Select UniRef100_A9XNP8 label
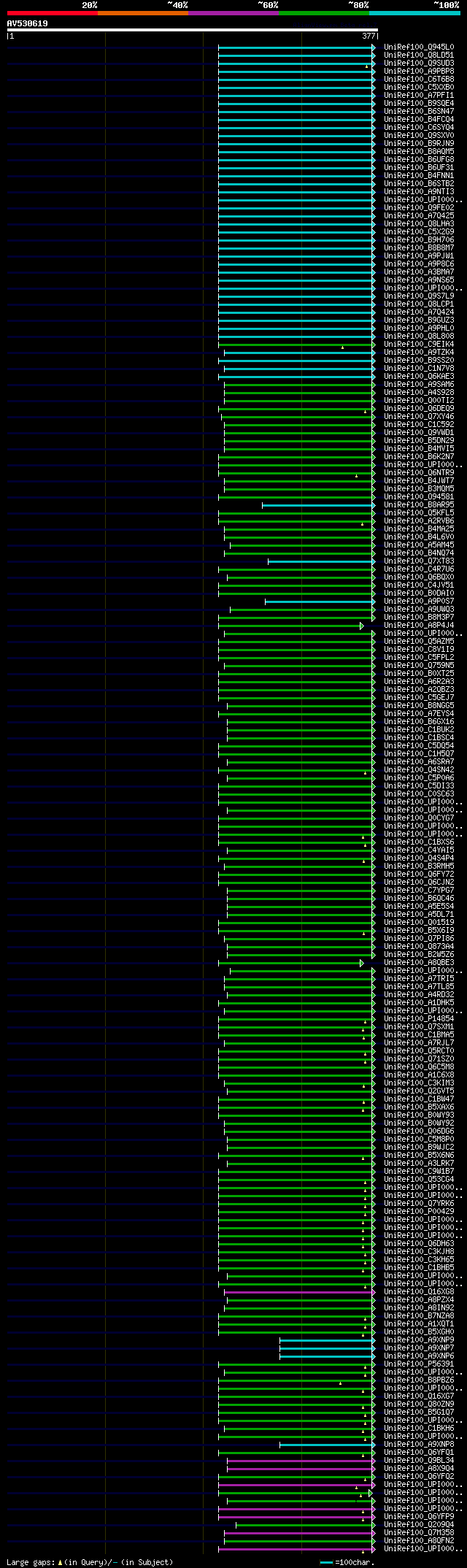This screenshot has width=467, height=1568. click(x=419, y=1444)
